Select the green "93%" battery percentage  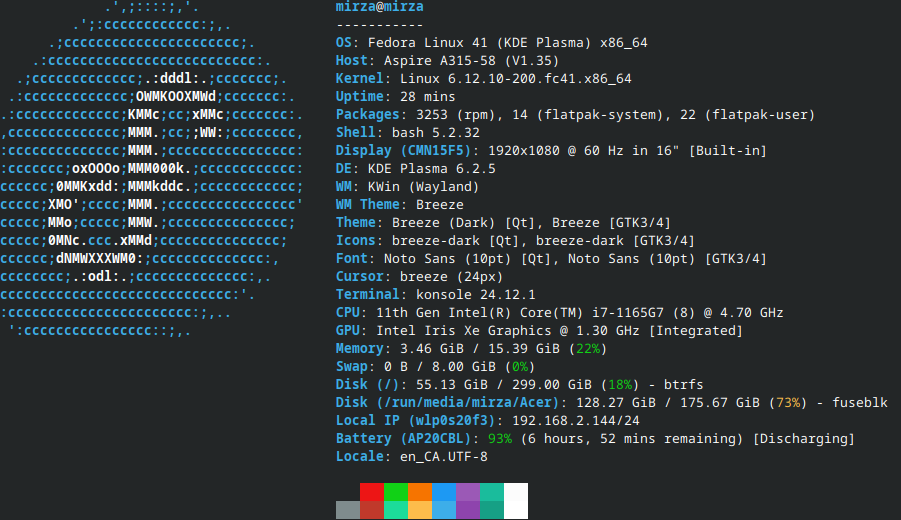pos(500,438)
